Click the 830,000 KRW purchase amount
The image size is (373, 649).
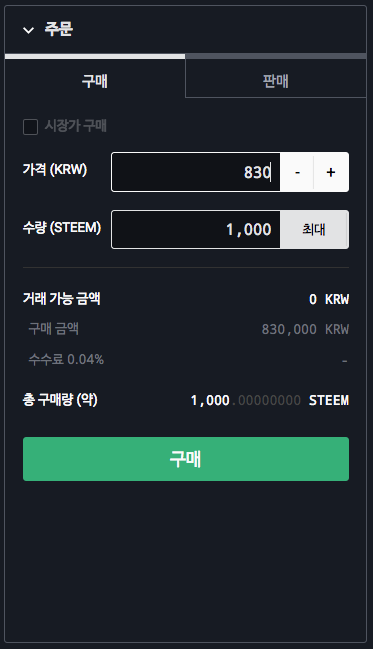305,329
